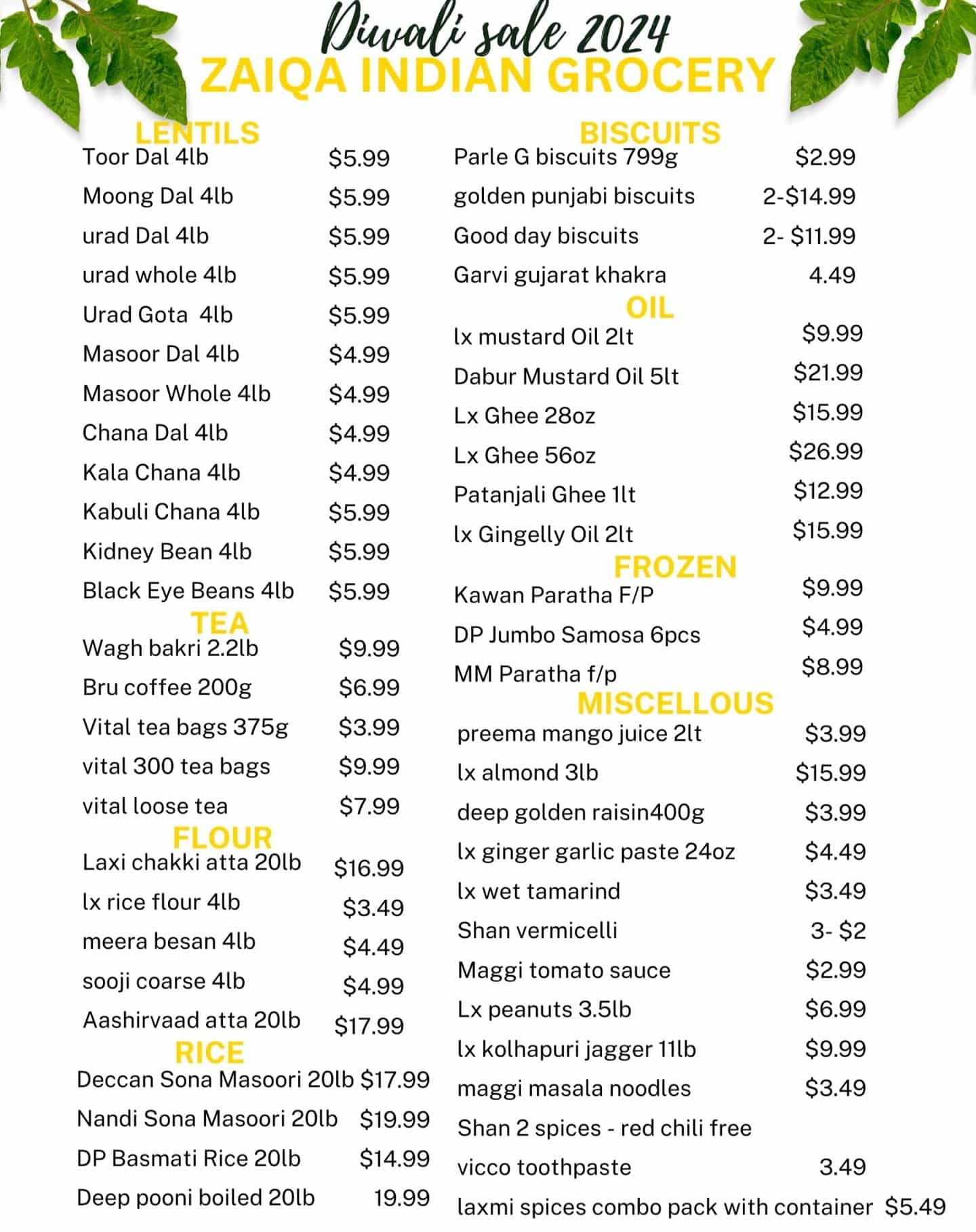Click the $26.99 price for Lx Ghee 56oz
Screen dimensions: 976x1232
[x=826, y=451]
